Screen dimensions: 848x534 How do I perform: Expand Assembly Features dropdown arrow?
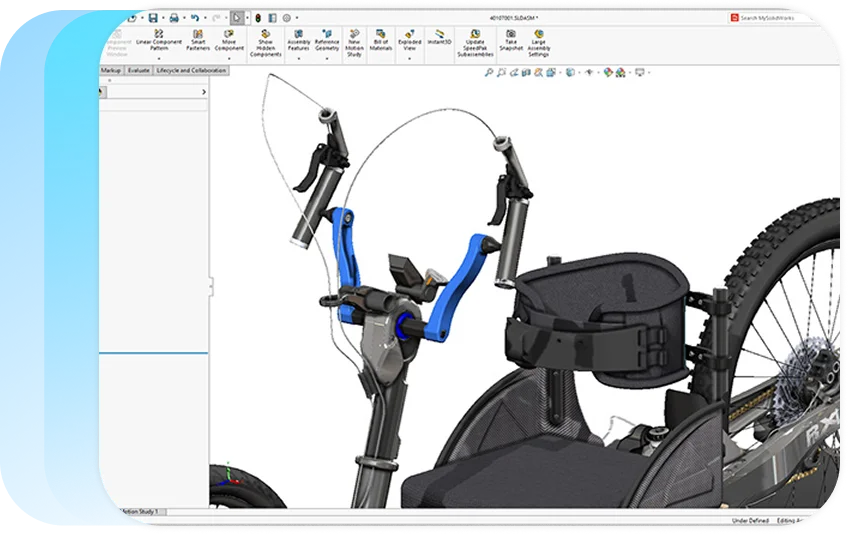click(x=299, y=58)
